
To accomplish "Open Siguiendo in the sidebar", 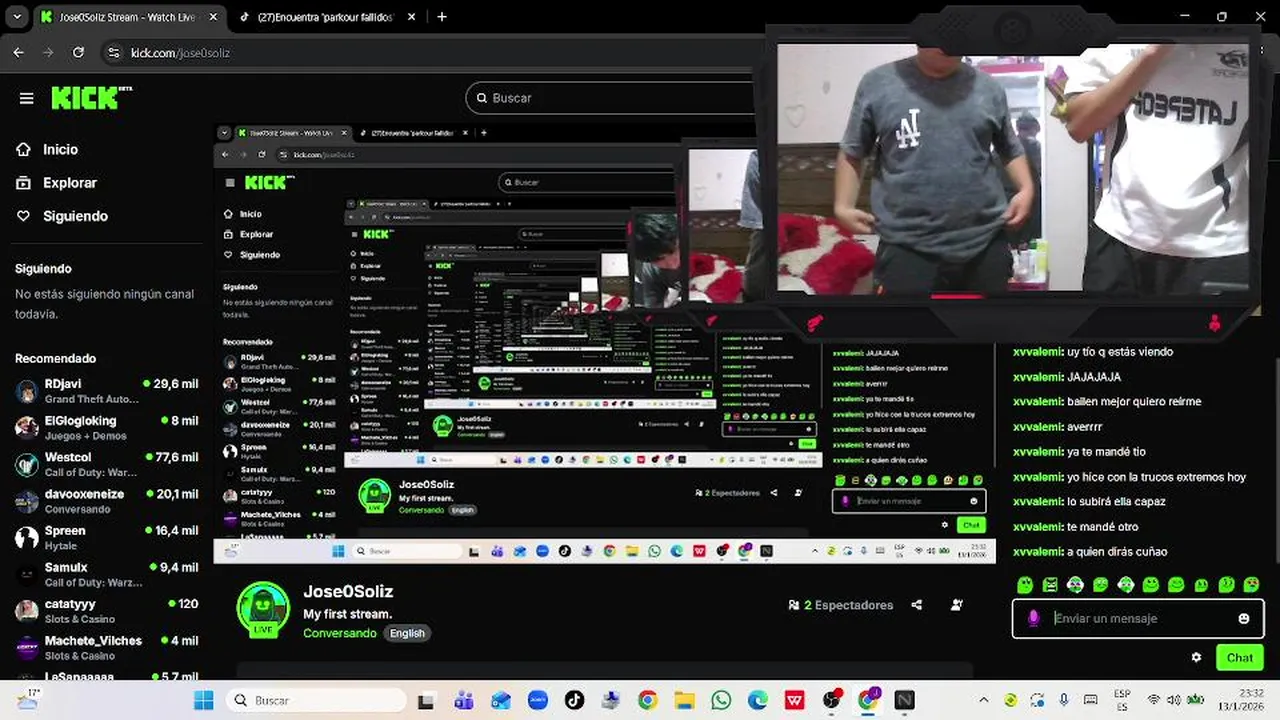I will pyautogui.click(x=75, y=216).
